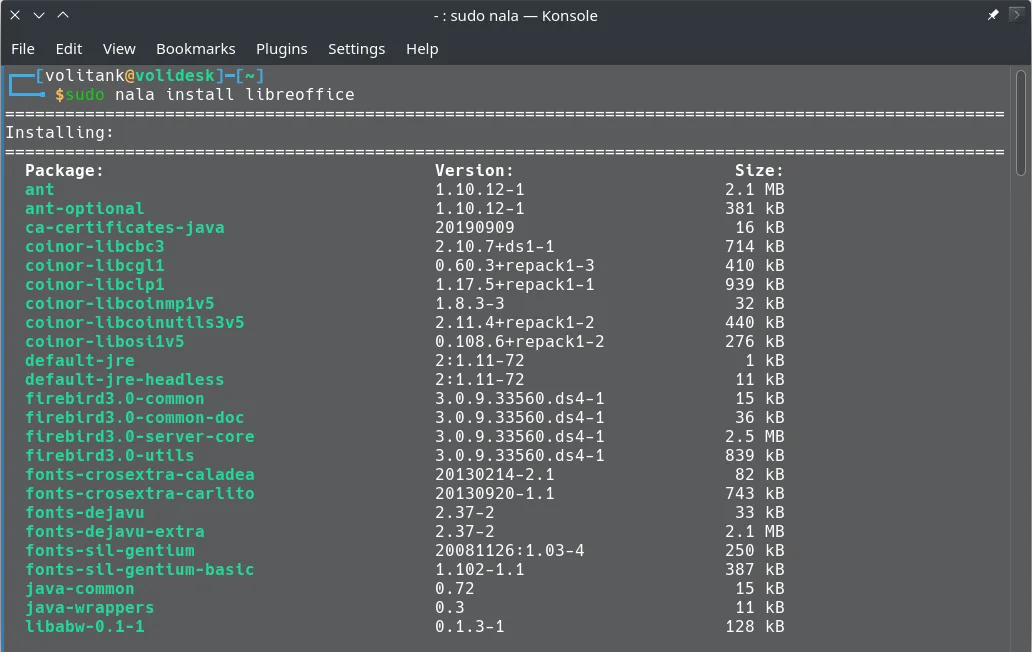Select the 'fonts-crosextra-carlito' package name

[x=140, y=494]
